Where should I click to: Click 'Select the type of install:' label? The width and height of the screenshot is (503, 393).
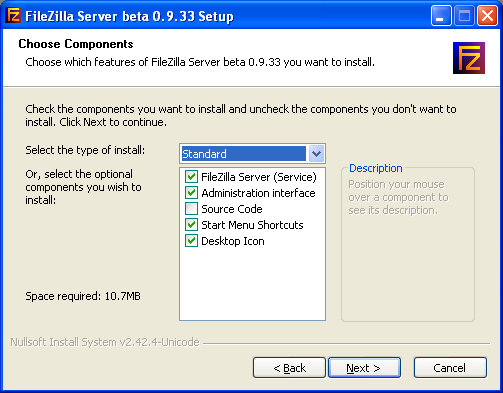click(x=85, y=150)
